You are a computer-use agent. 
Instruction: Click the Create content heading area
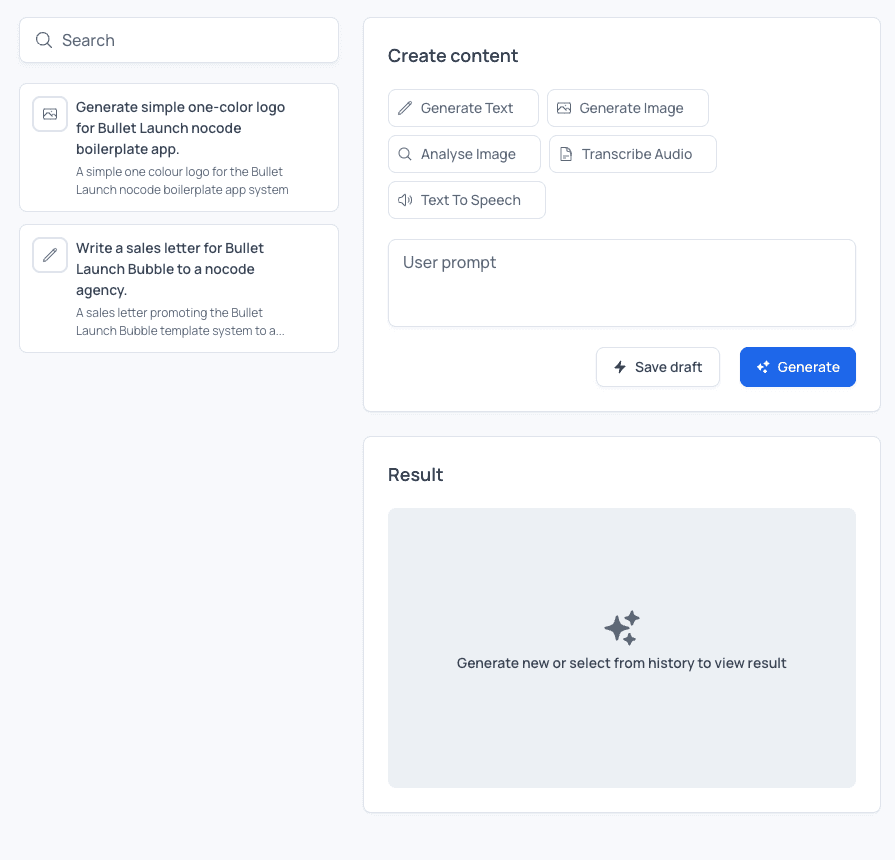pos(453,56)
